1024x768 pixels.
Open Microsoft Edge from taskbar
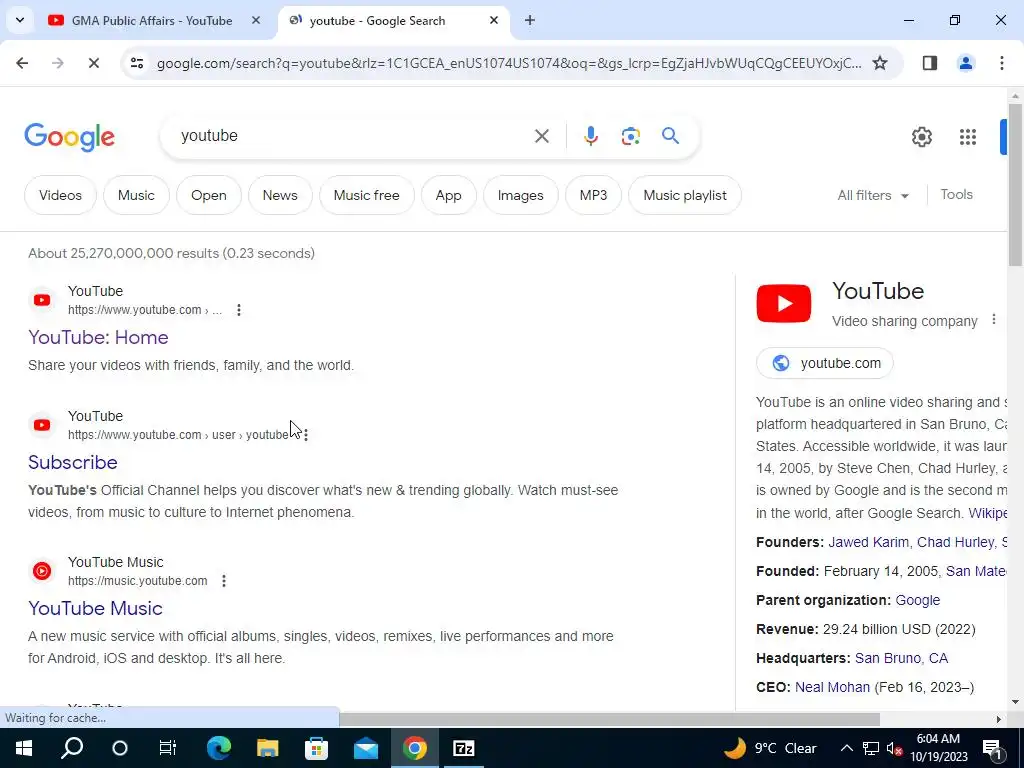click(219, 748)
